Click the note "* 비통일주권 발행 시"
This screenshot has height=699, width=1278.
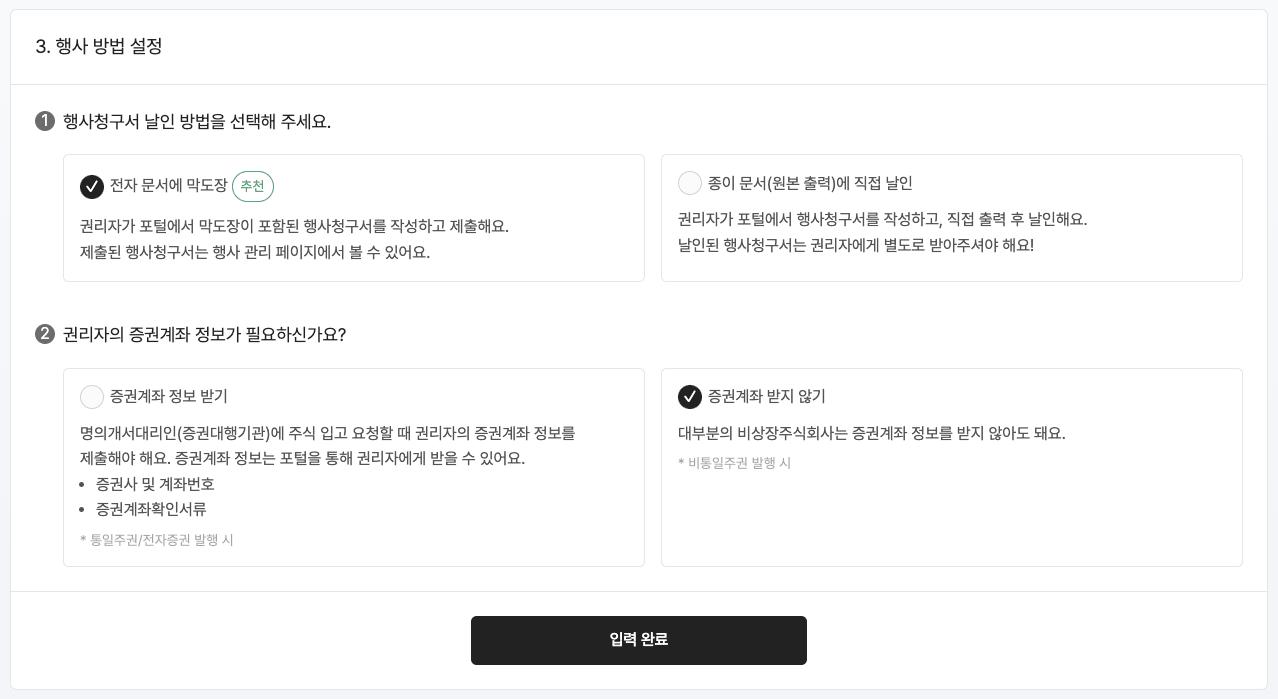coord(735,463)
